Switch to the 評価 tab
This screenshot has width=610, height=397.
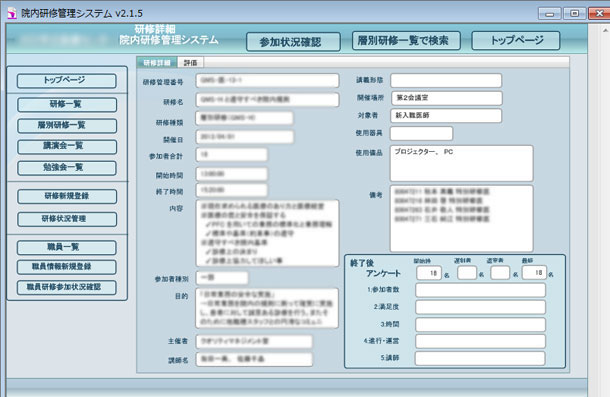[190, 63]
